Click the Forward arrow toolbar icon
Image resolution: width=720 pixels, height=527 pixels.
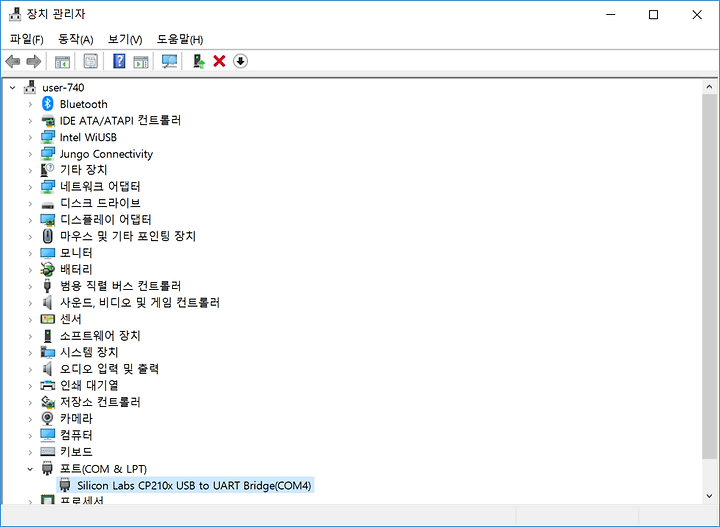click(34, 61)
